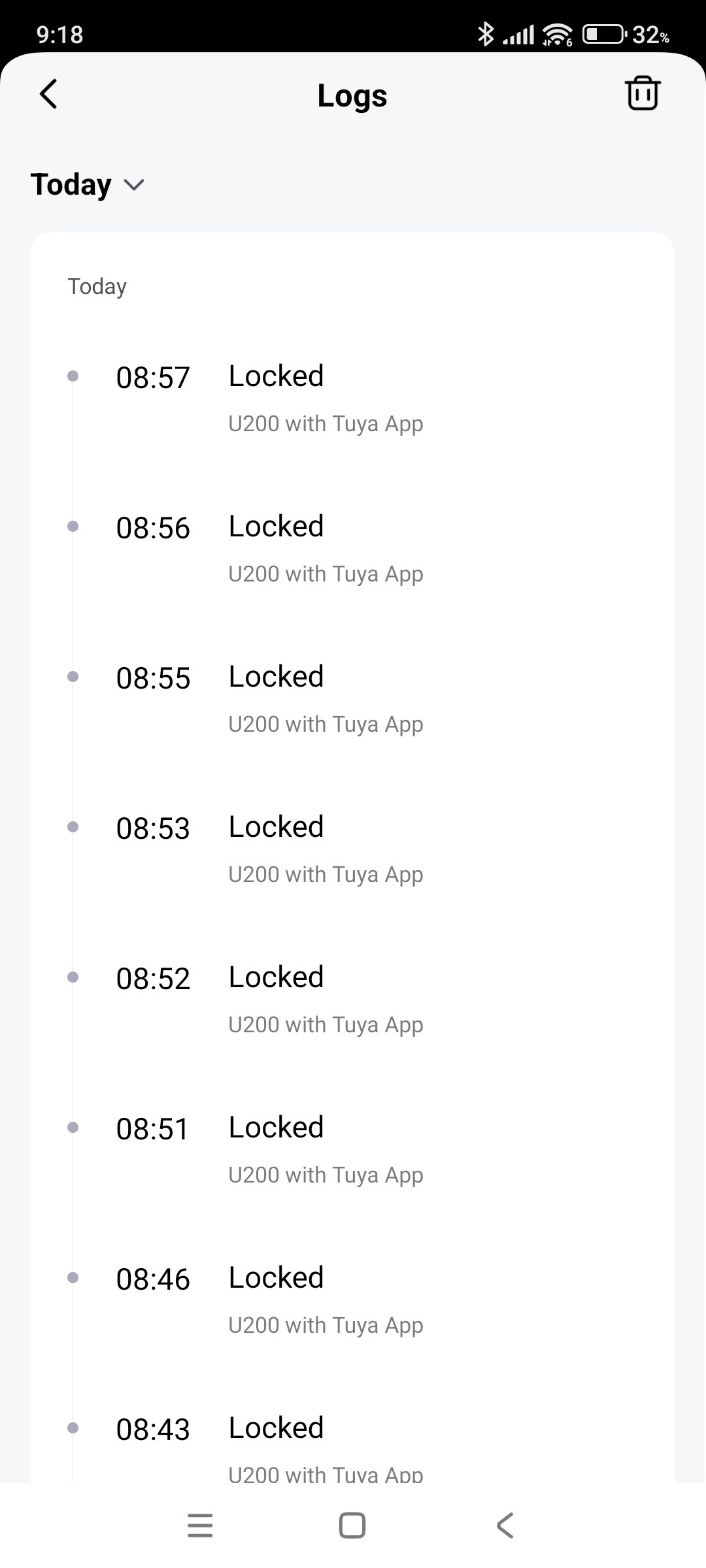
Task: Tap the timeline dot beside 08:57
Action: pos(73,376)
